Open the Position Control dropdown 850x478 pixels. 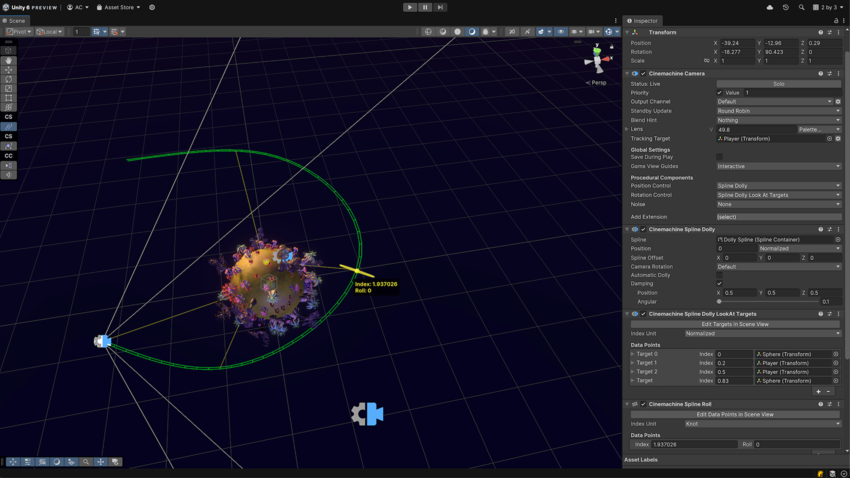pos(778,186)
